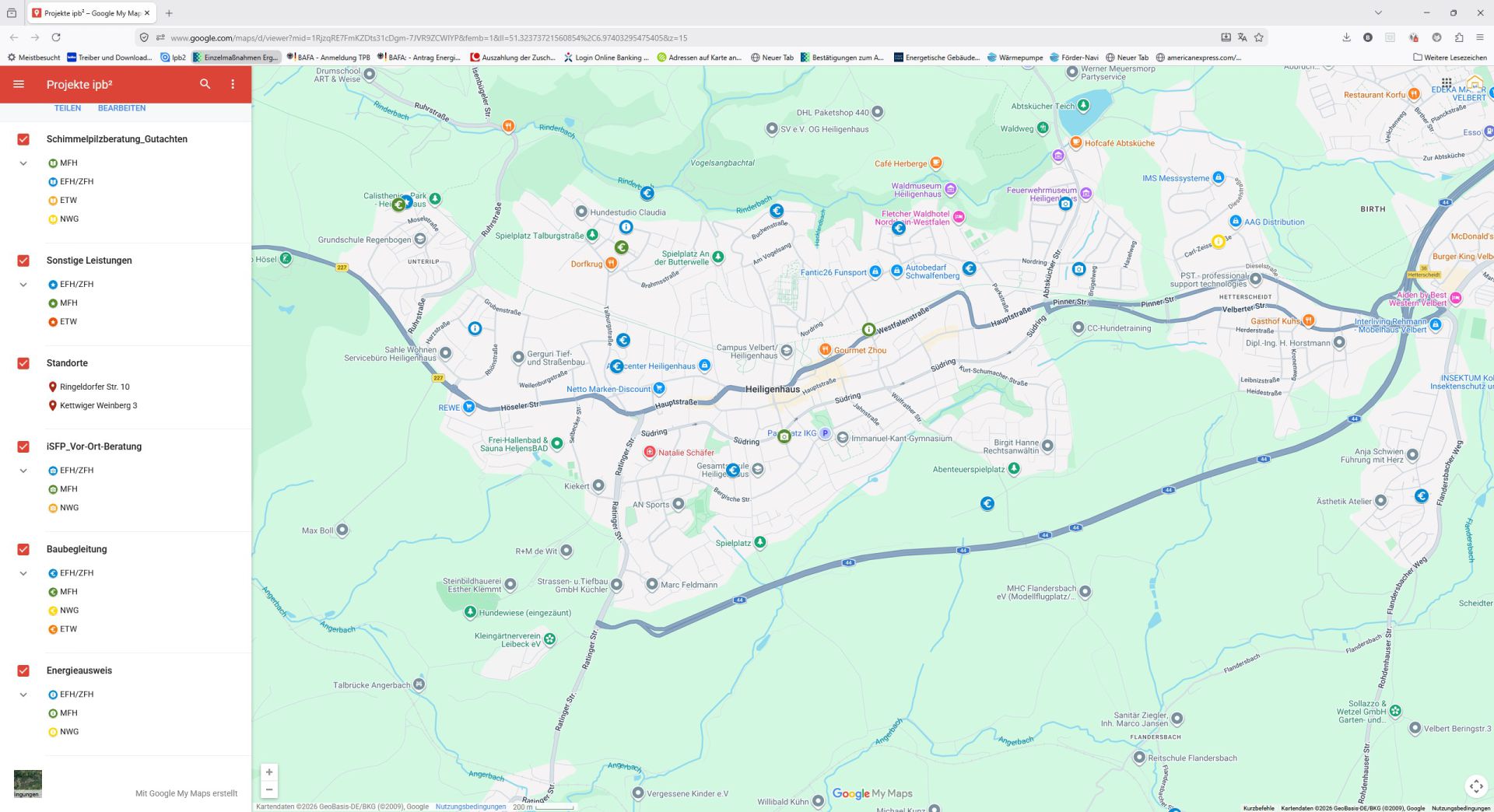The height and width of the screenshot is (812, 1494).
Task: Uncheck the Schimmelpilzberatung_Gutachten layer
Action: pos(23,139)
